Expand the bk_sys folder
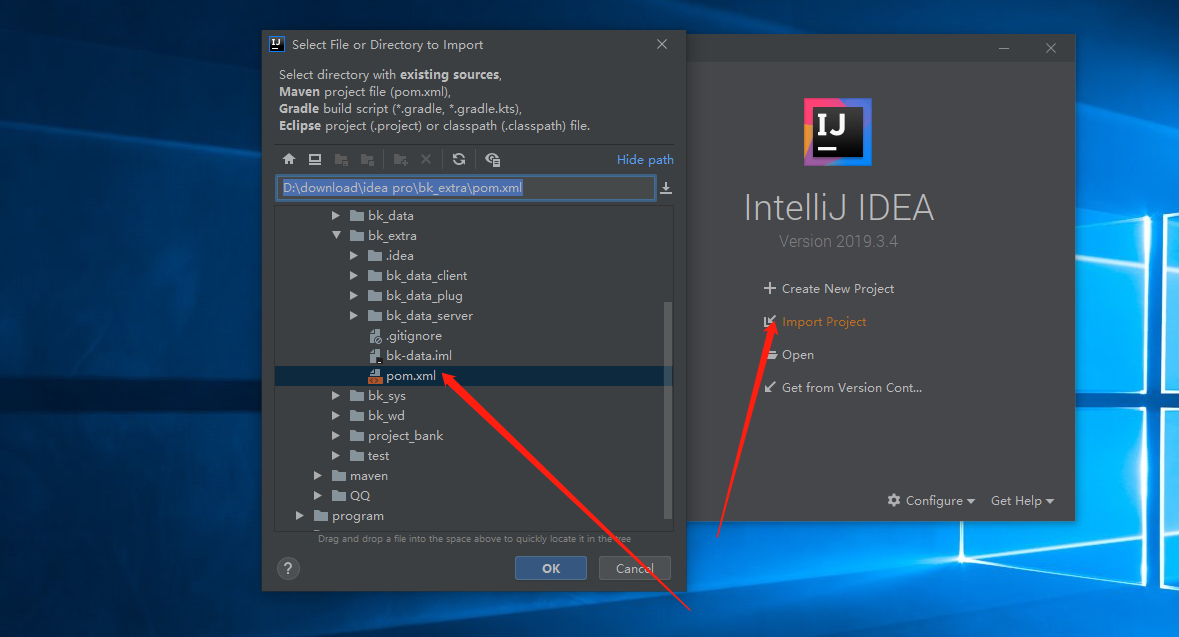Viewport: 1179px width, 637px height. coord(335,396)
